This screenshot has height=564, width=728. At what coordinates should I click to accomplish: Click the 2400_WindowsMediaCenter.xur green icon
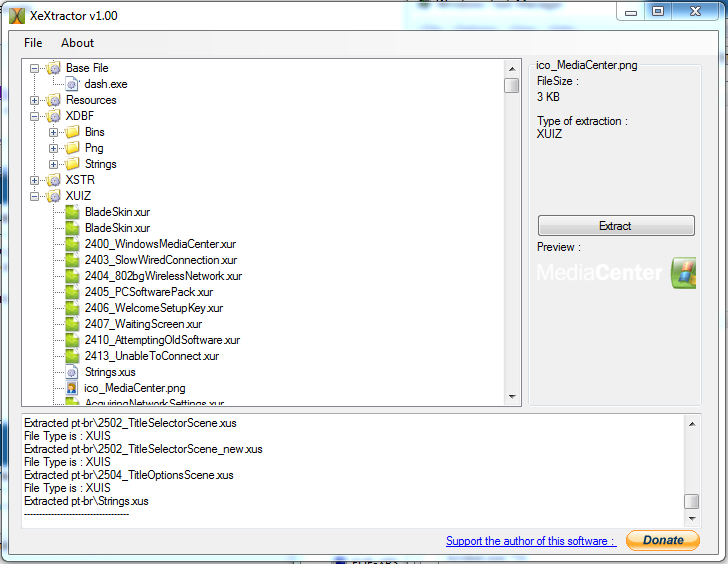click(72, 244)
